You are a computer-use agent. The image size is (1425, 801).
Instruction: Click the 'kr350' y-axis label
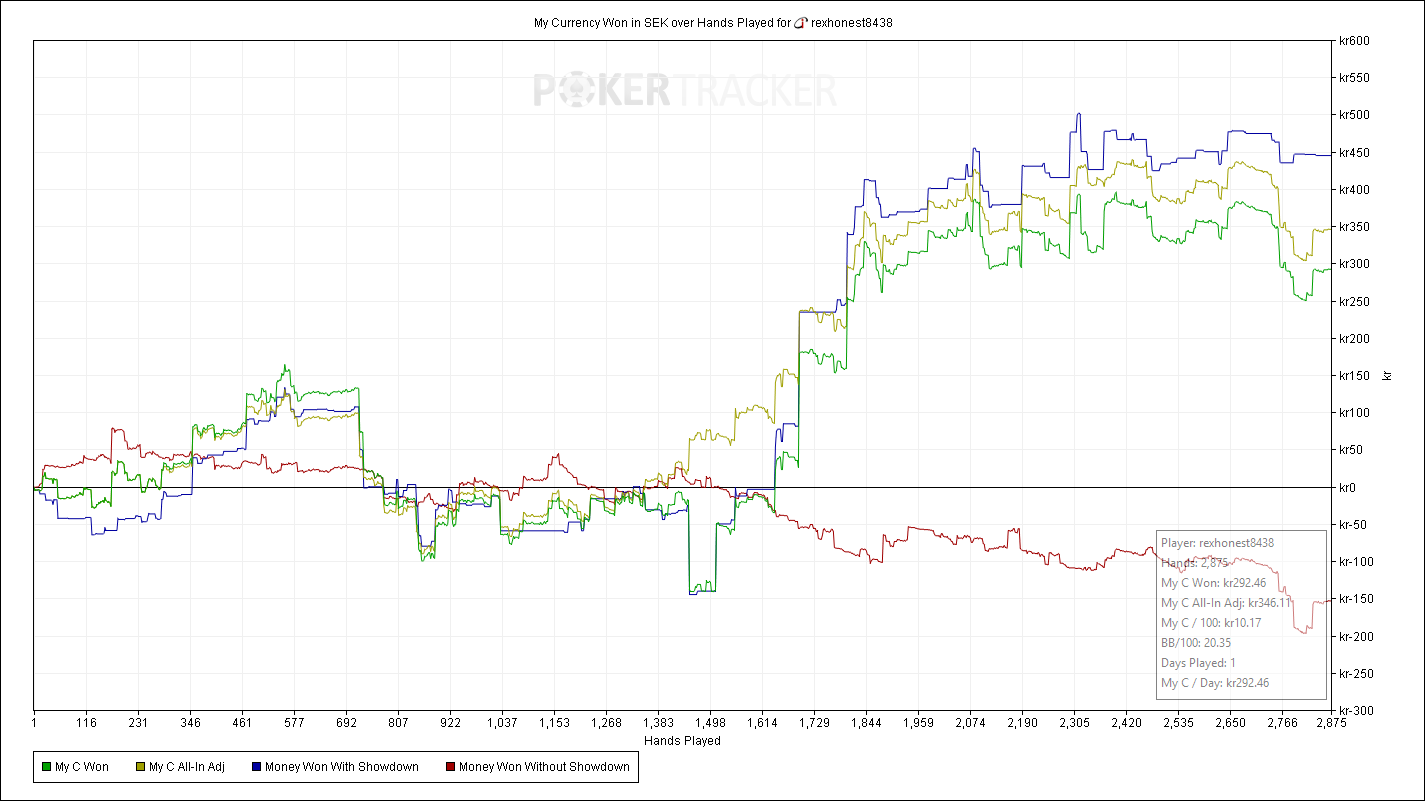[1353, 227]
